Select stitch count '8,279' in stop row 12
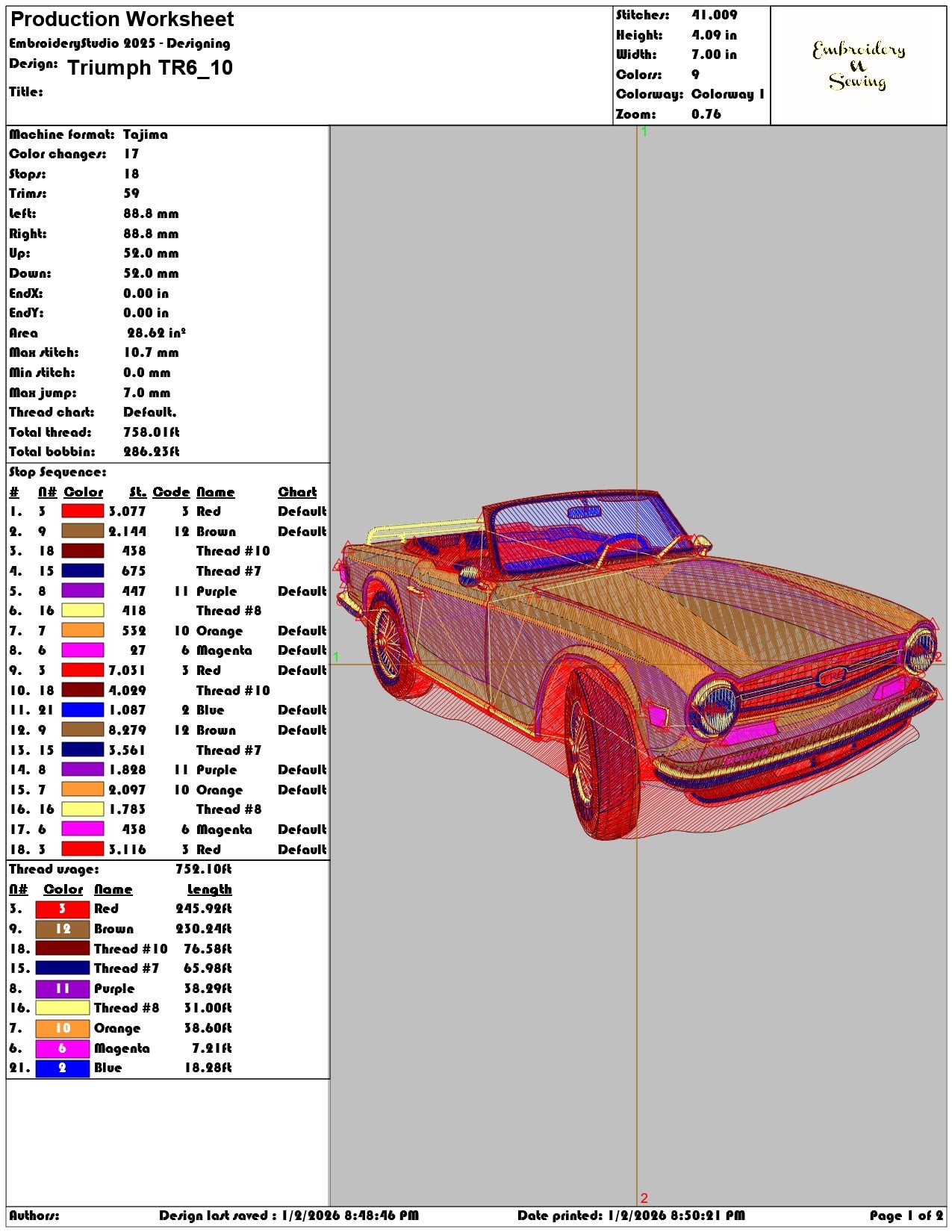Viewport: 952px width, 1232px height. click(127, 730)
